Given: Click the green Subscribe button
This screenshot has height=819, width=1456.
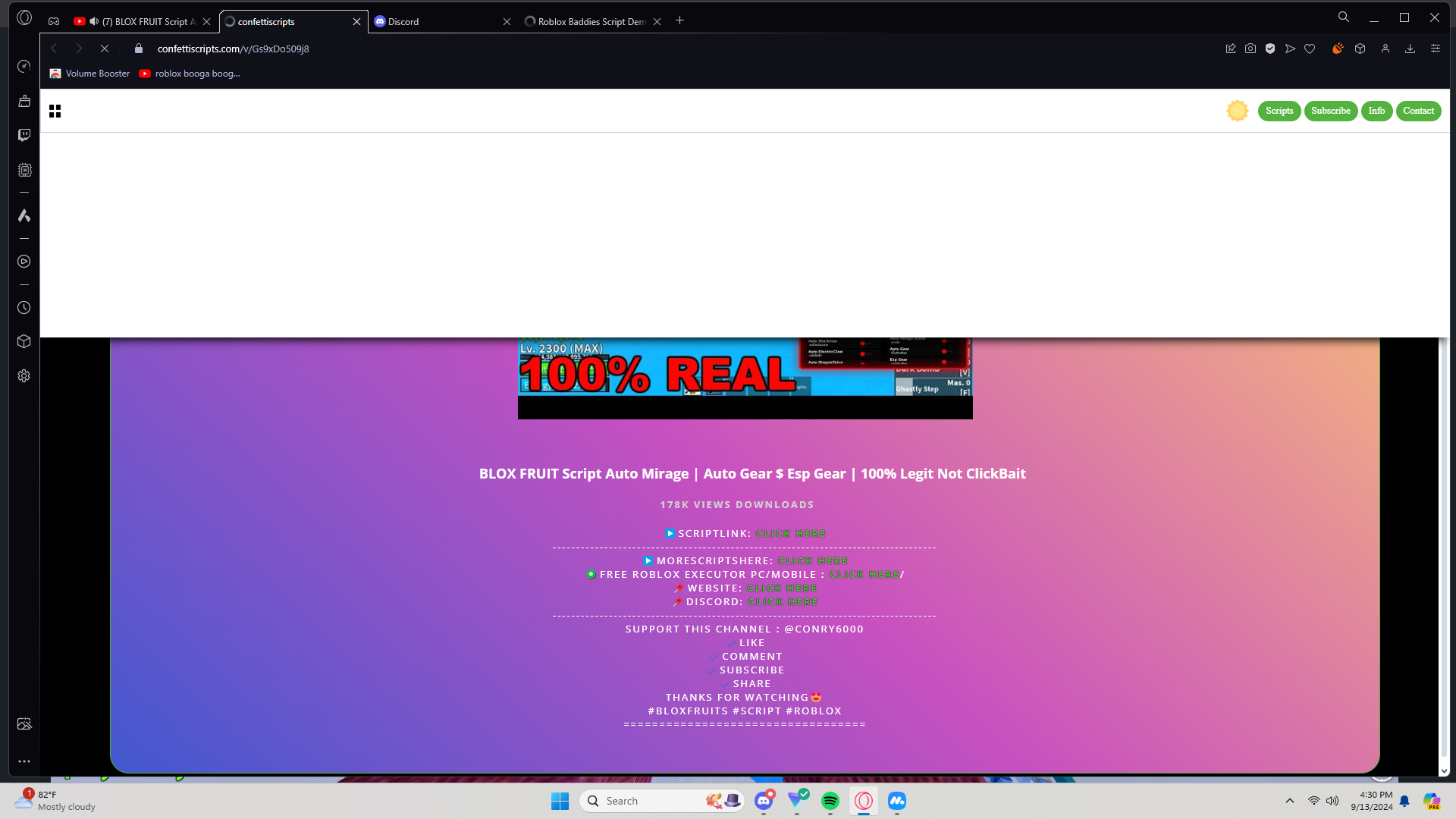Looking at the screenshot, I should coord(1331,111).
